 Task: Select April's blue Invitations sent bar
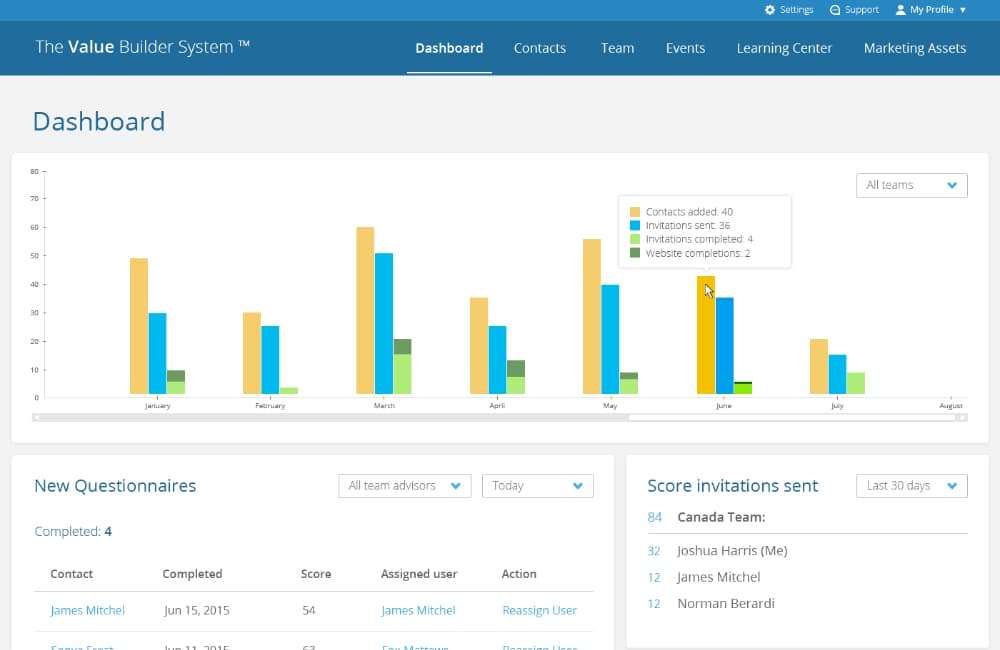[497, 360]
